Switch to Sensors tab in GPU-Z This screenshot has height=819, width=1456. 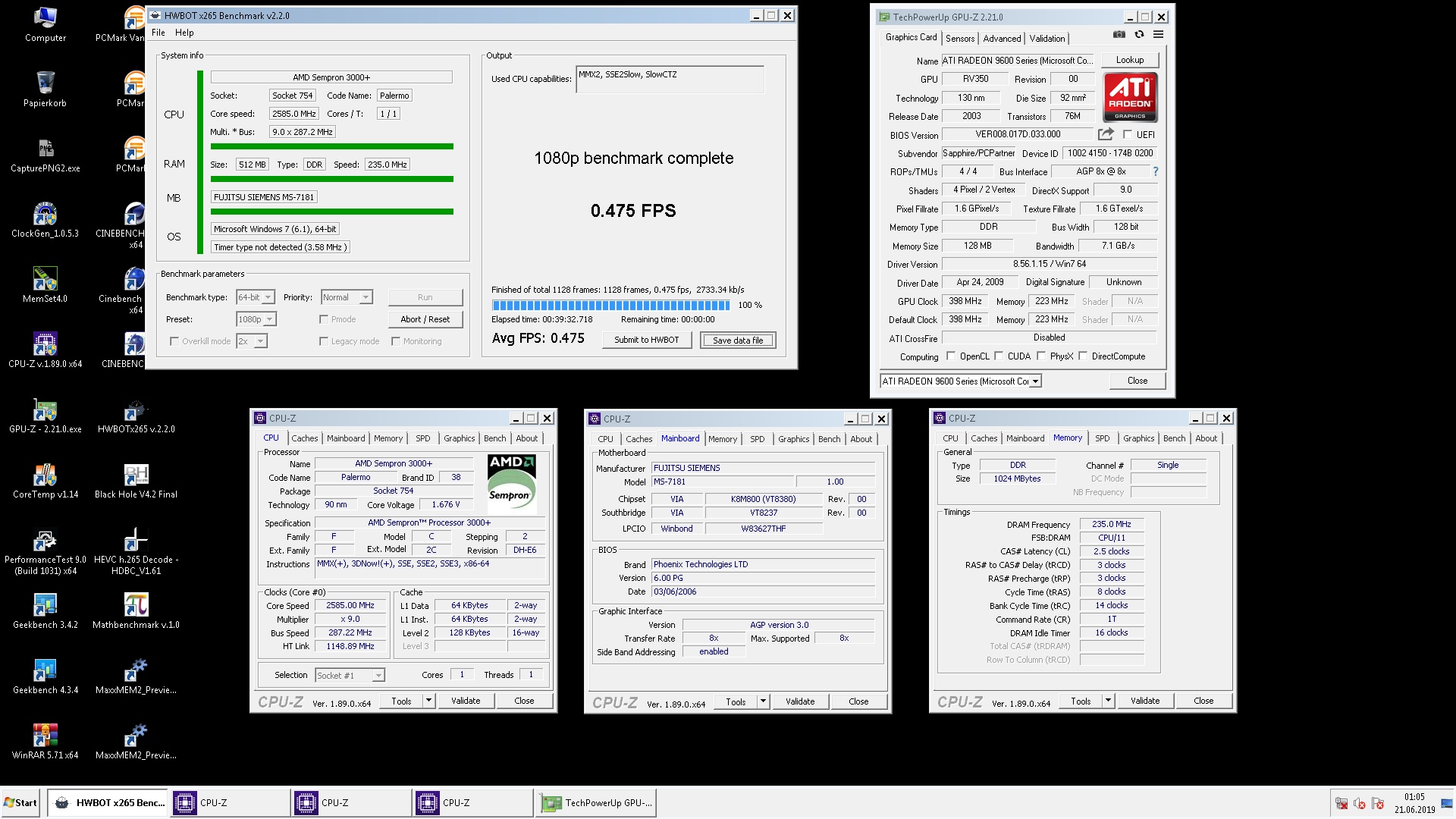pos(960,39)
